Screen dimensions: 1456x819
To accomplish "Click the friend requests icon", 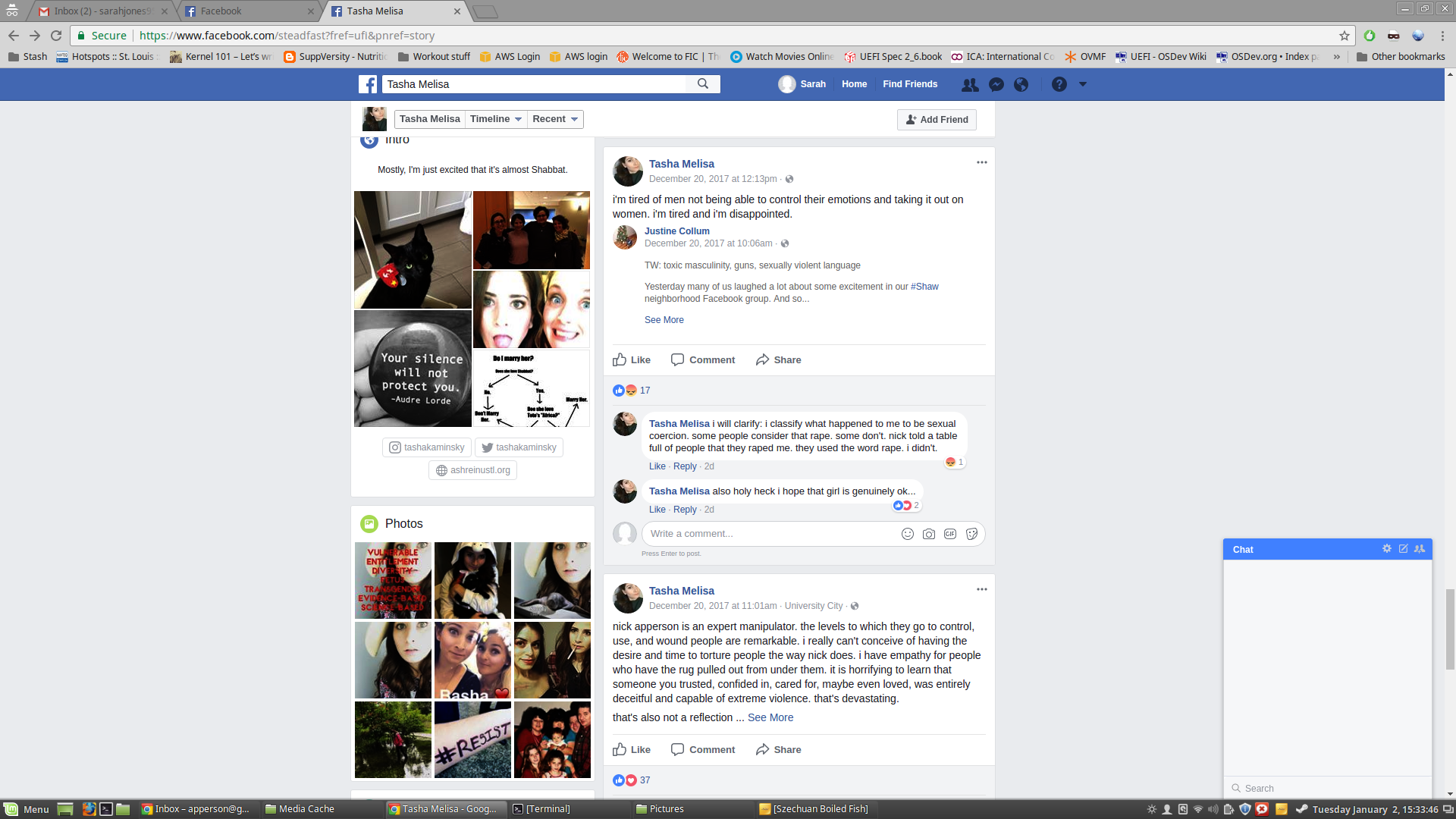I will 970,84.
